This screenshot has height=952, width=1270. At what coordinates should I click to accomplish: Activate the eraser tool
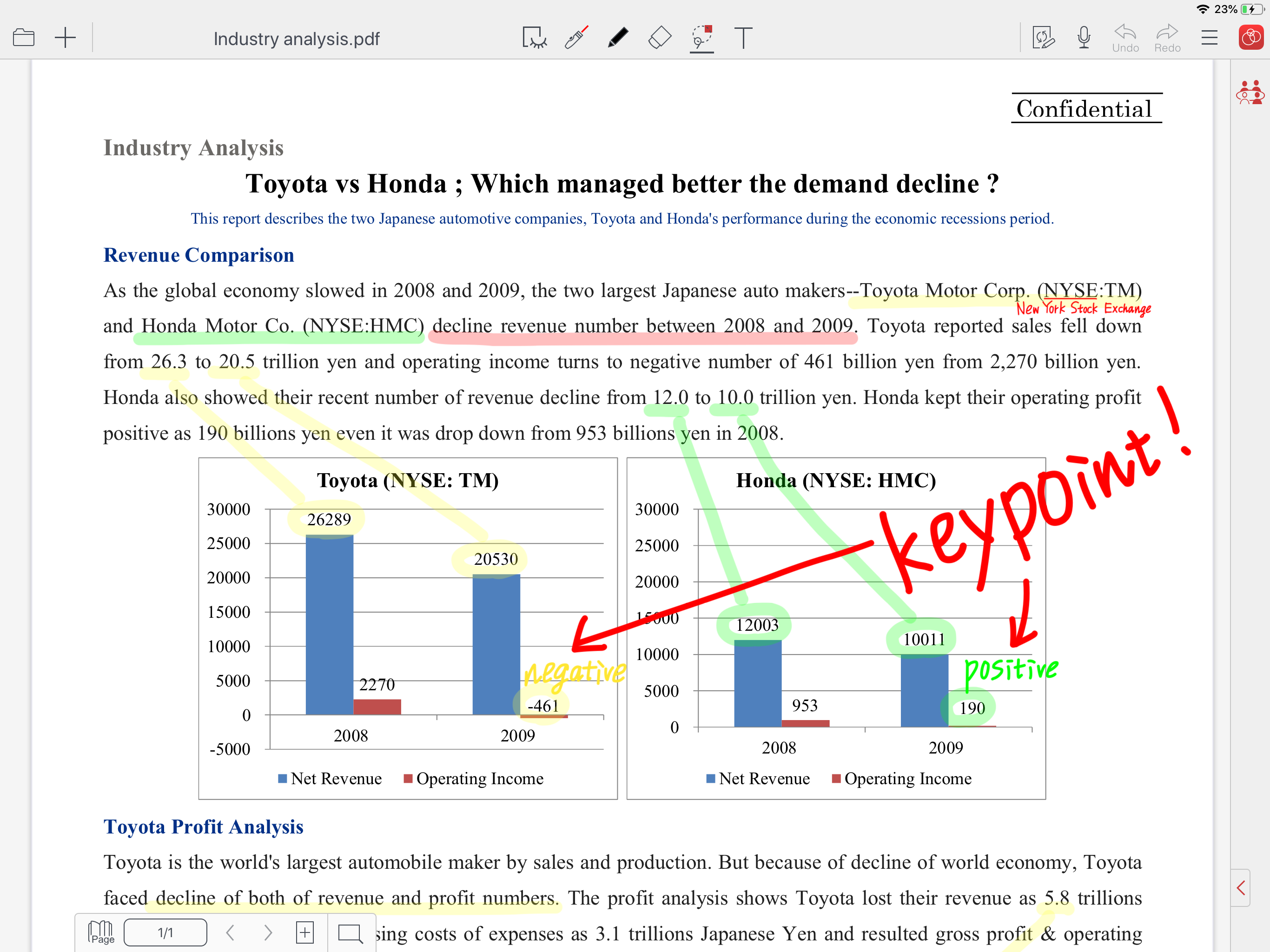click(660, 38)
